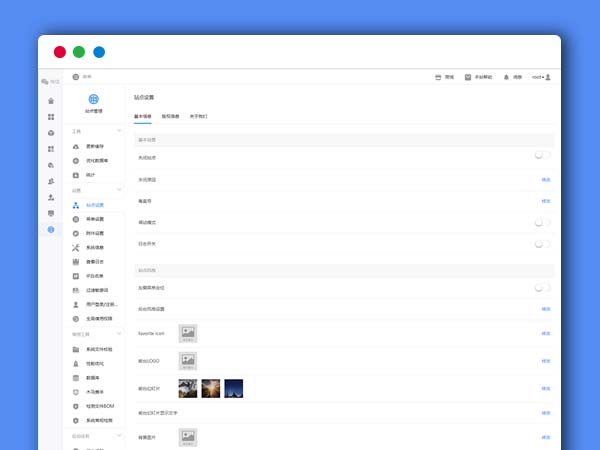600x450 pixels.
Task: Click 修改 link for 关闭原因
Action: (x=545, y=180)
